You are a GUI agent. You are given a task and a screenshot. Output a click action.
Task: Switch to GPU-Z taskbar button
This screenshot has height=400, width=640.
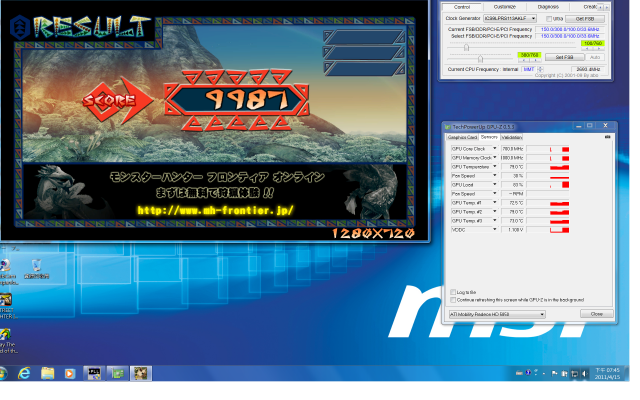coord(118,373)
